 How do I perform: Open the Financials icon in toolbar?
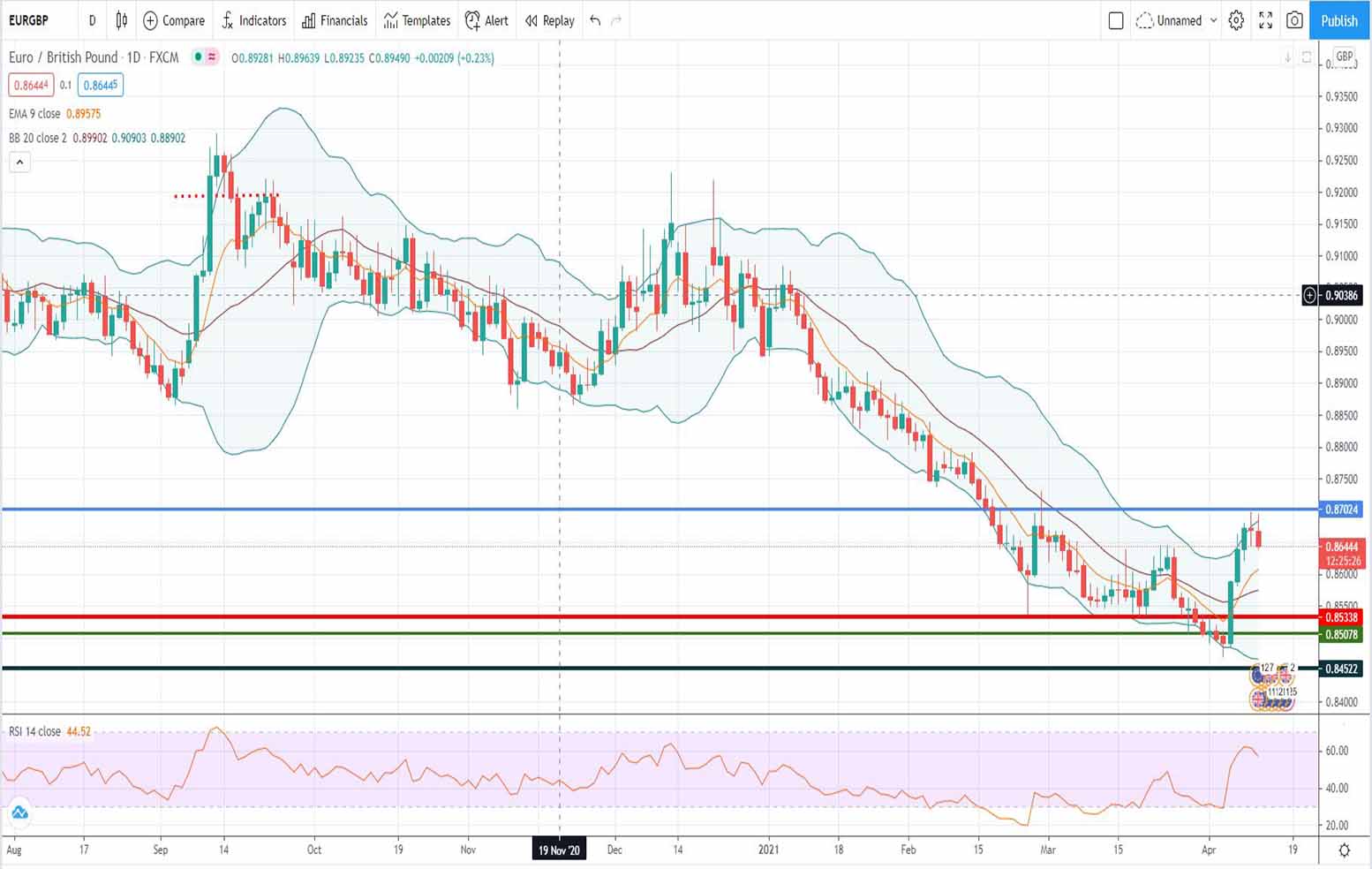click(x=335, y=20)
